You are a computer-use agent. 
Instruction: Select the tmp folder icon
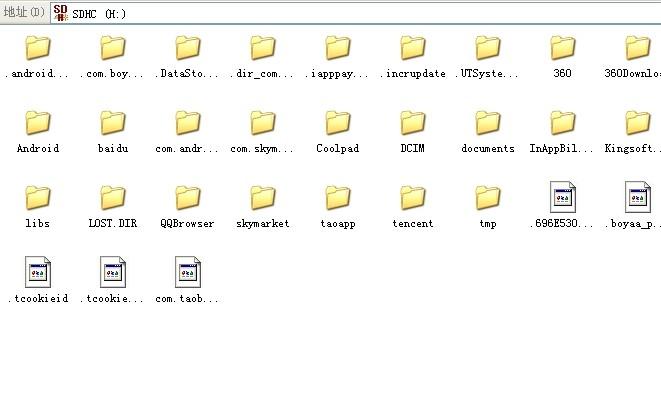click(x=488, y=198)
